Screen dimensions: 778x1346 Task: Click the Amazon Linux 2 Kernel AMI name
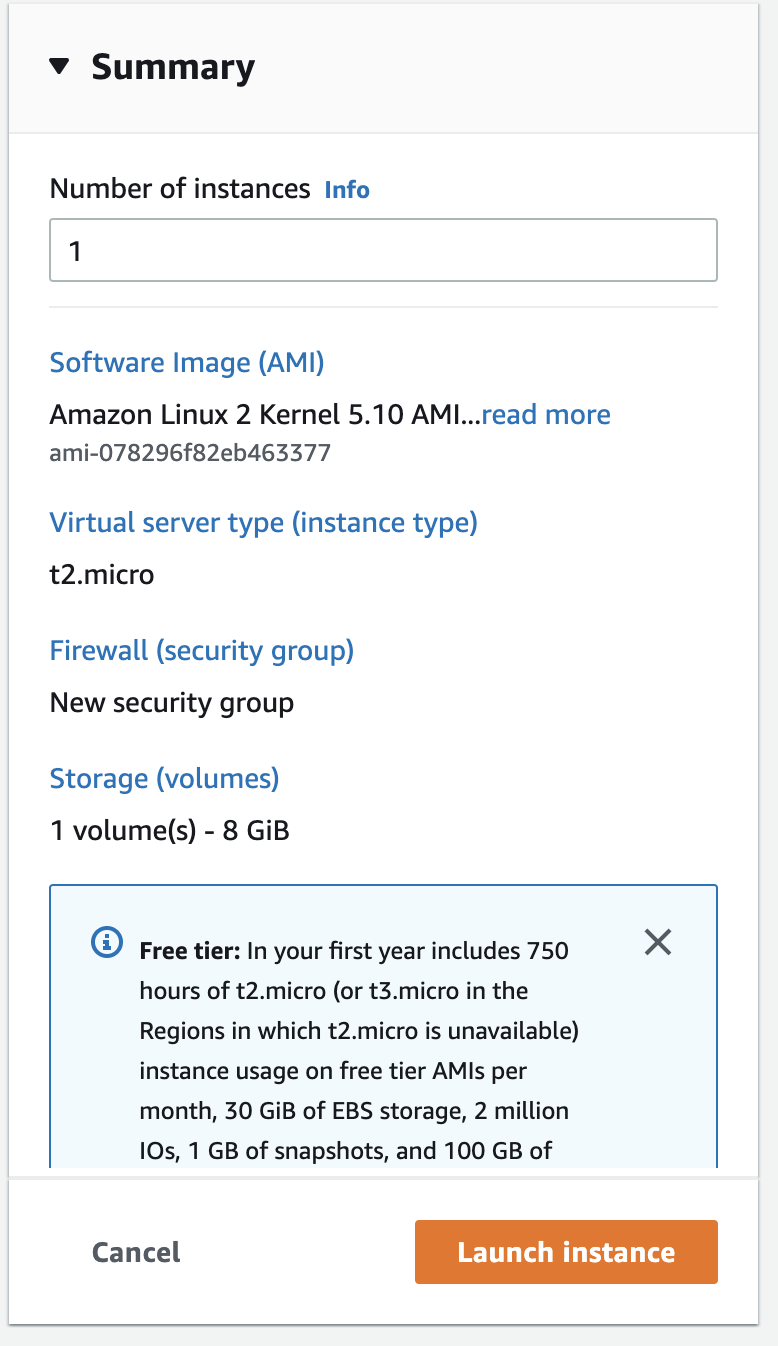(265, 415)
